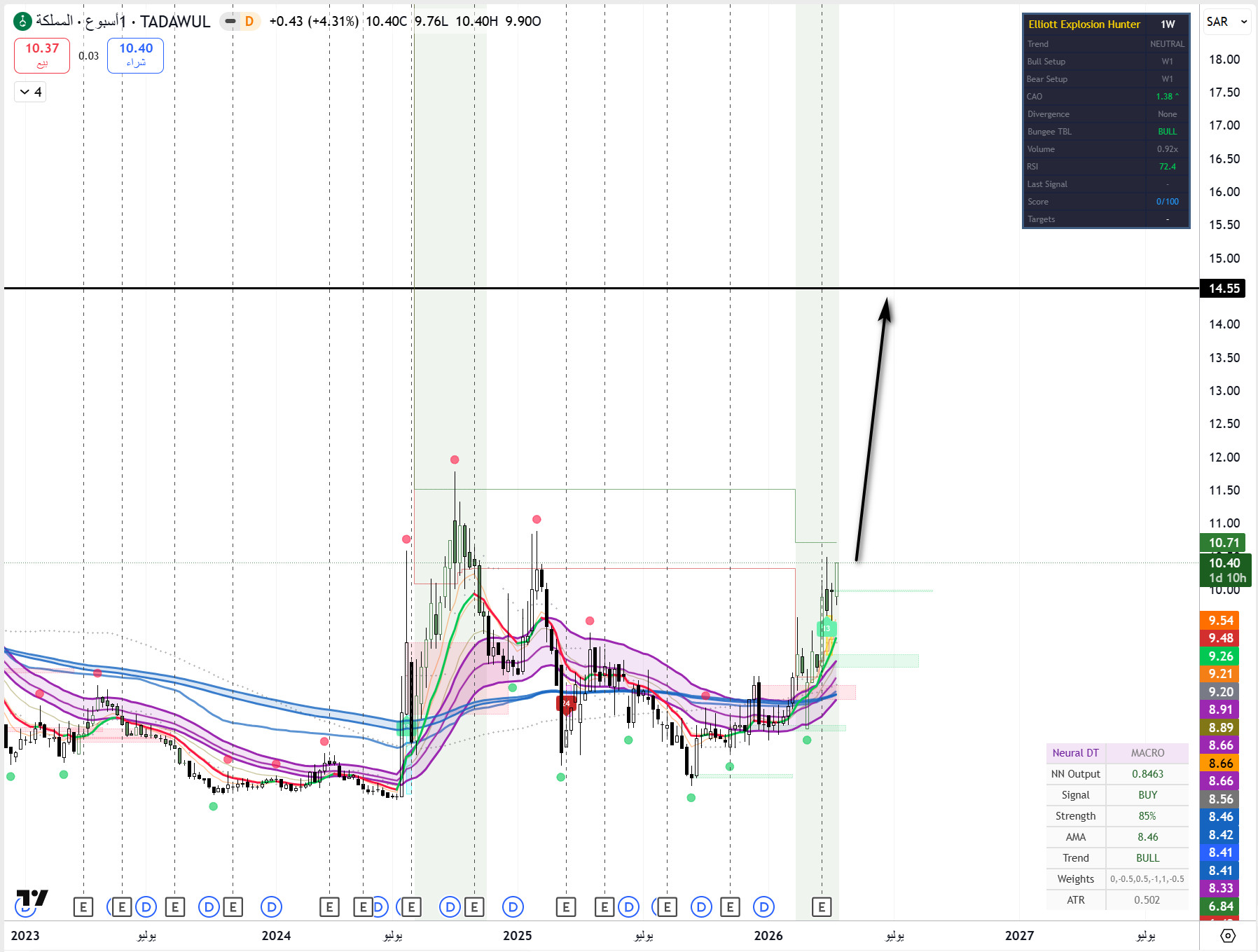This screenshot has height=952, width=1258.
Task: Click dividend D marker right of 2024 label
Action: coord(271,907)
